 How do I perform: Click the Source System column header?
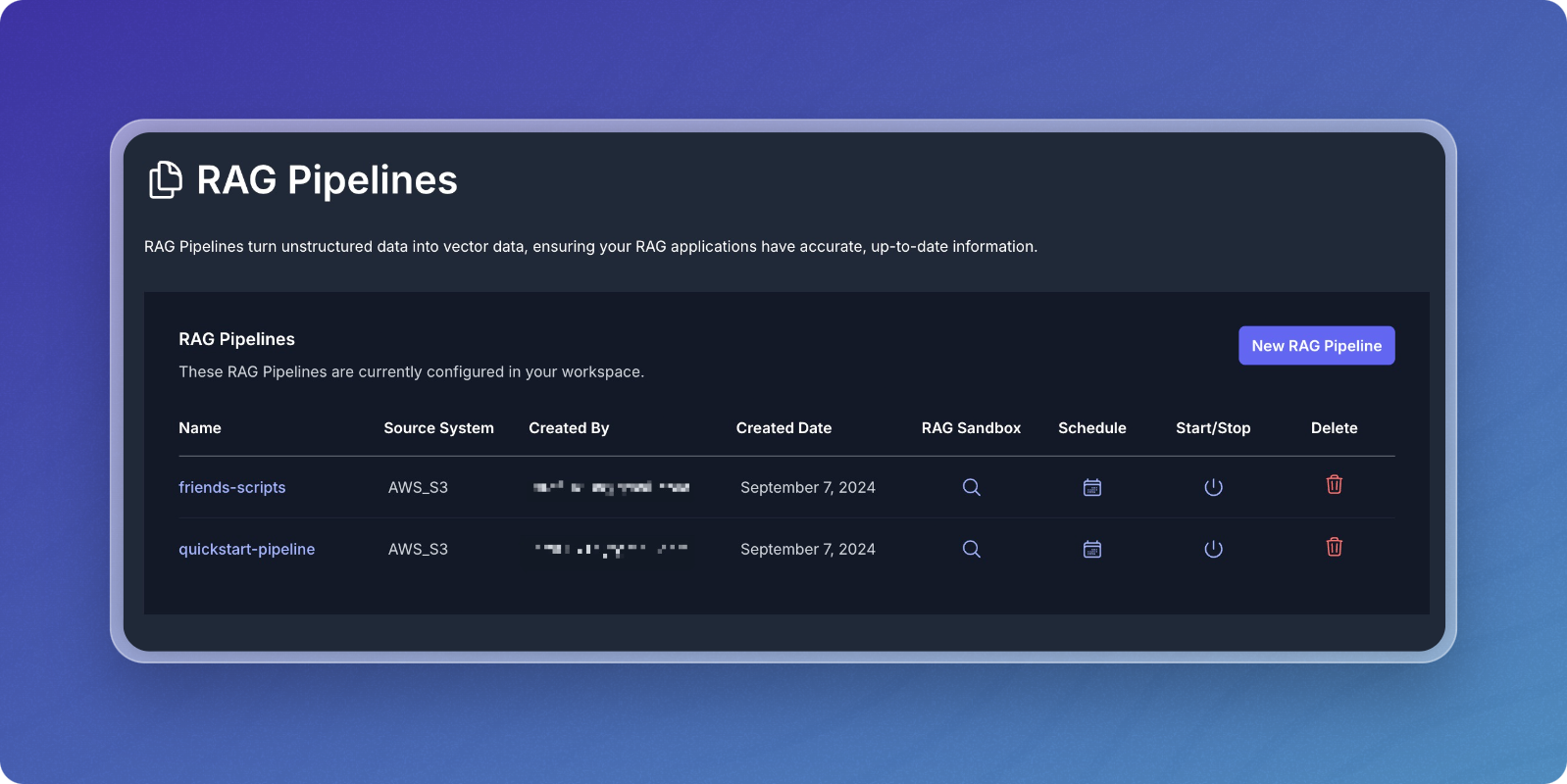pyautogui.click(x=439, y=428)
